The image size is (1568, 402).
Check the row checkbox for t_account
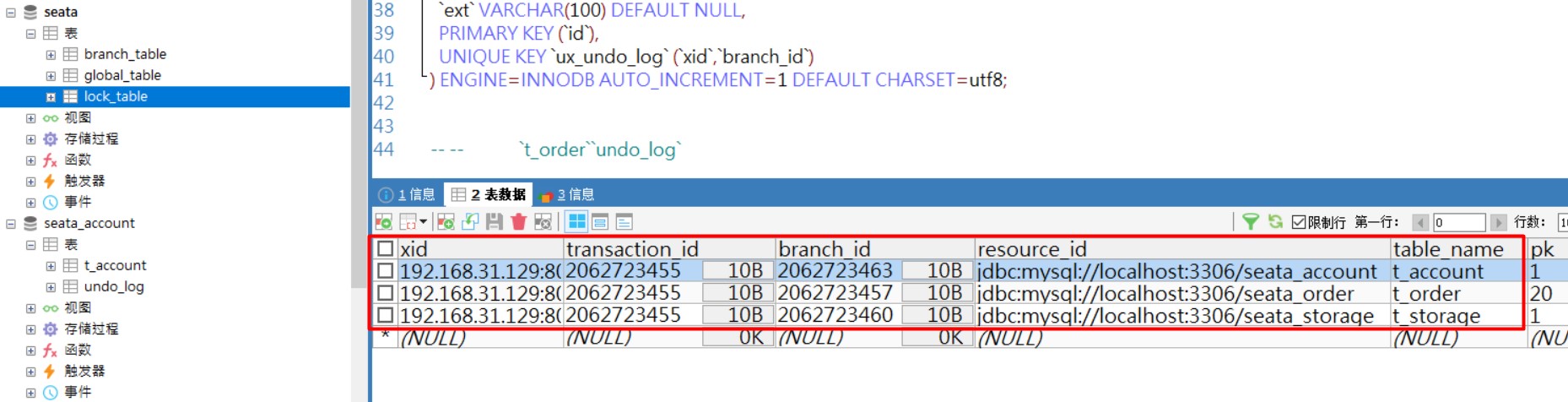(x=385, y=270)
